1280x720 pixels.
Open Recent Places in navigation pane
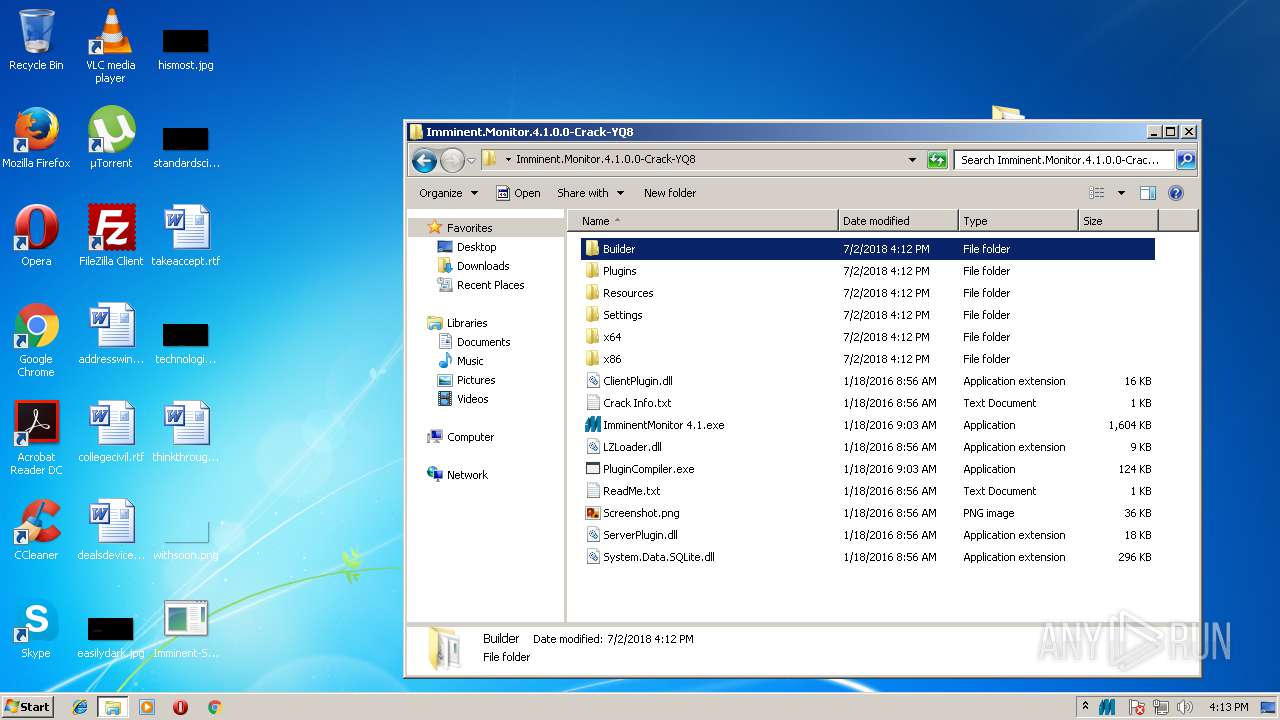pyautogui.click(x=481, y=285)
